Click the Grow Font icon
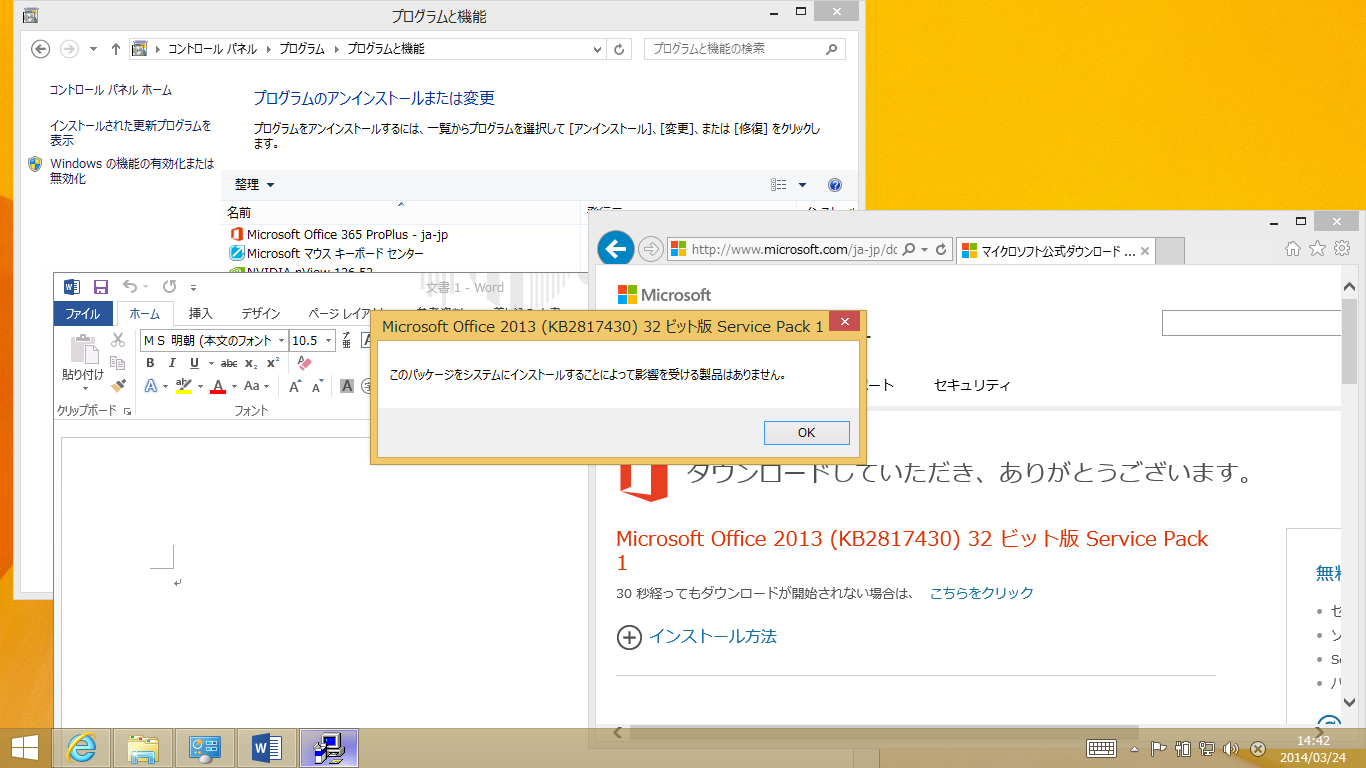 pyautogui.click(x=295, y=386)
